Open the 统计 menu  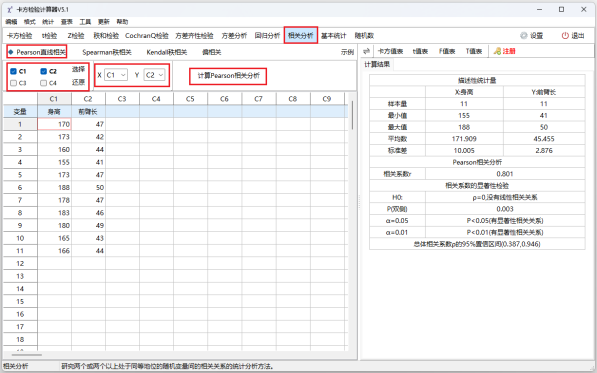(48, 22)
